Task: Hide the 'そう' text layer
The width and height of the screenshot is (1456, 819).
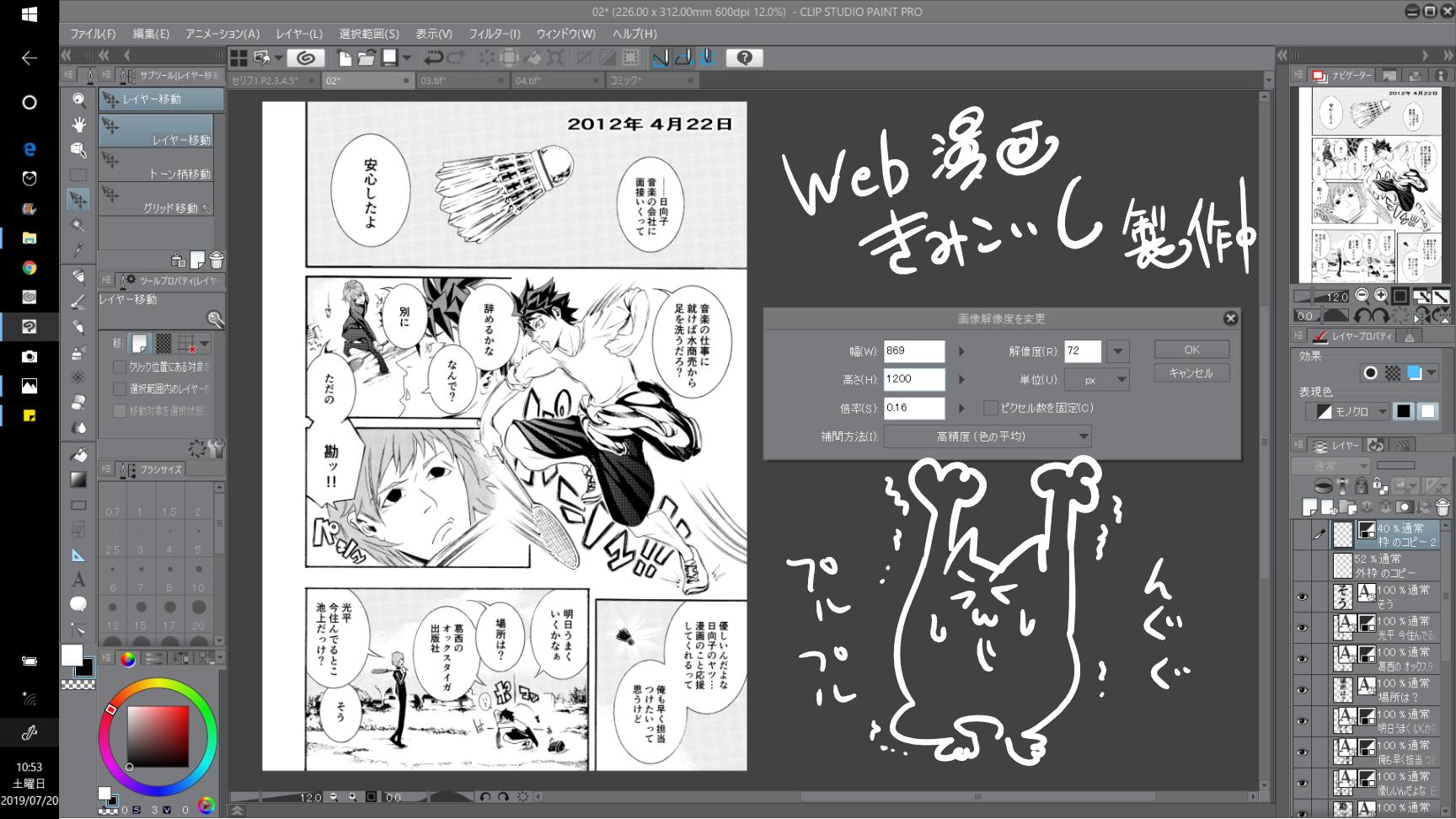Action: [x=1303, y=597]
